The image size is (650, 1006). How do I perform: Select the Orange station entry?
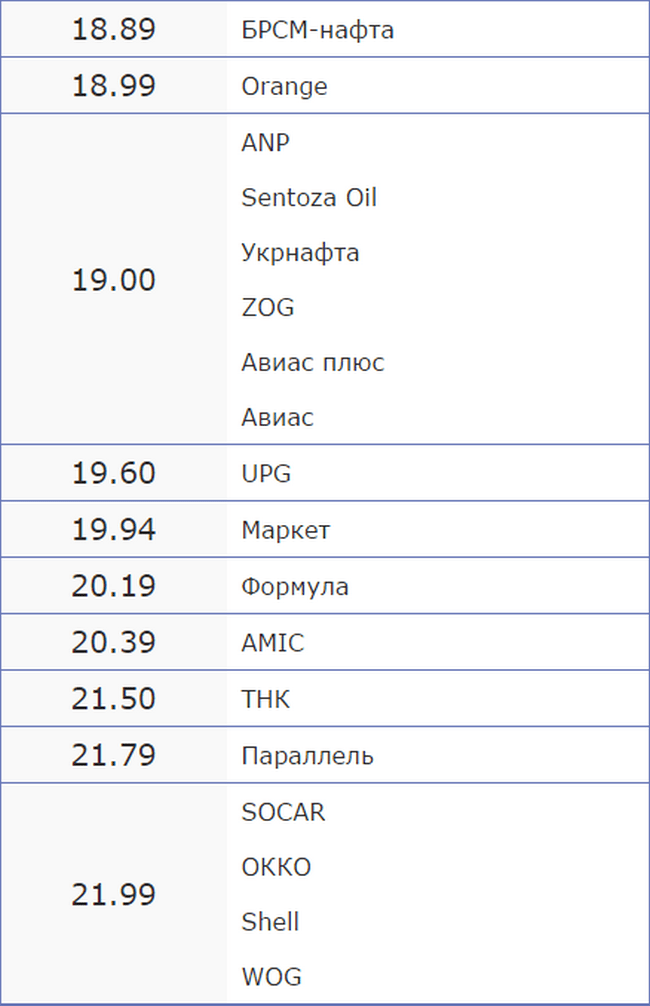pyautogui.click(x=284, y=87)
